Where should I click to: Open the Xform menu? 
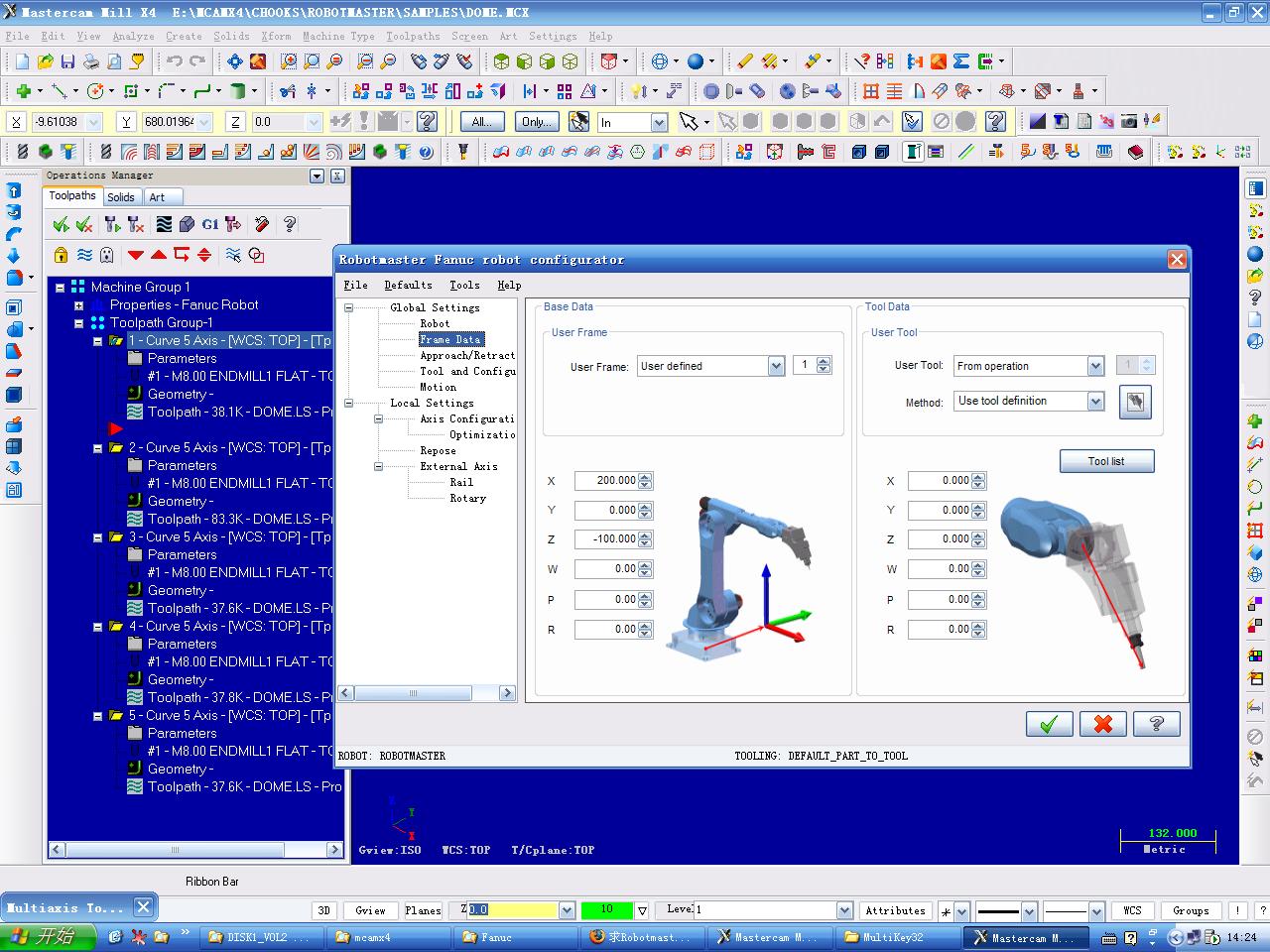276,36
